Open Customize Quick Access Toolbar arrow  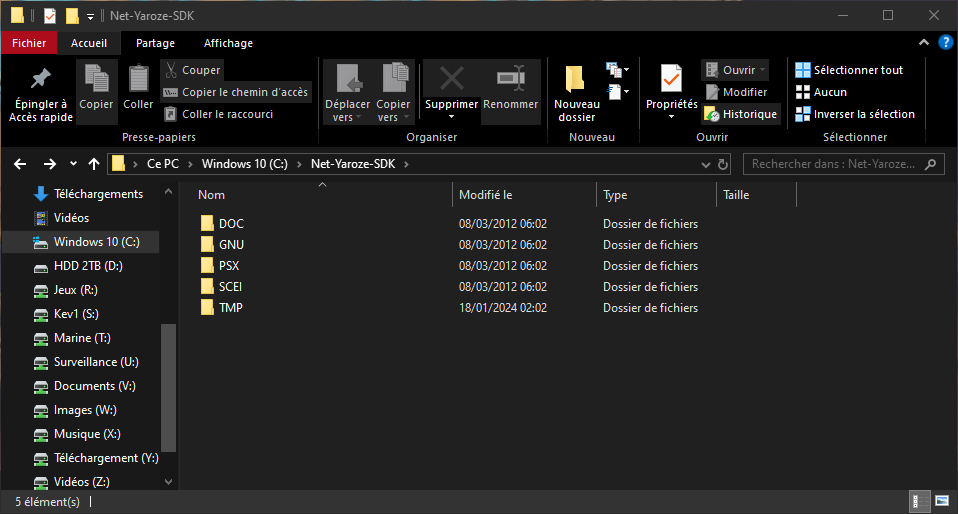click(90, 17)
